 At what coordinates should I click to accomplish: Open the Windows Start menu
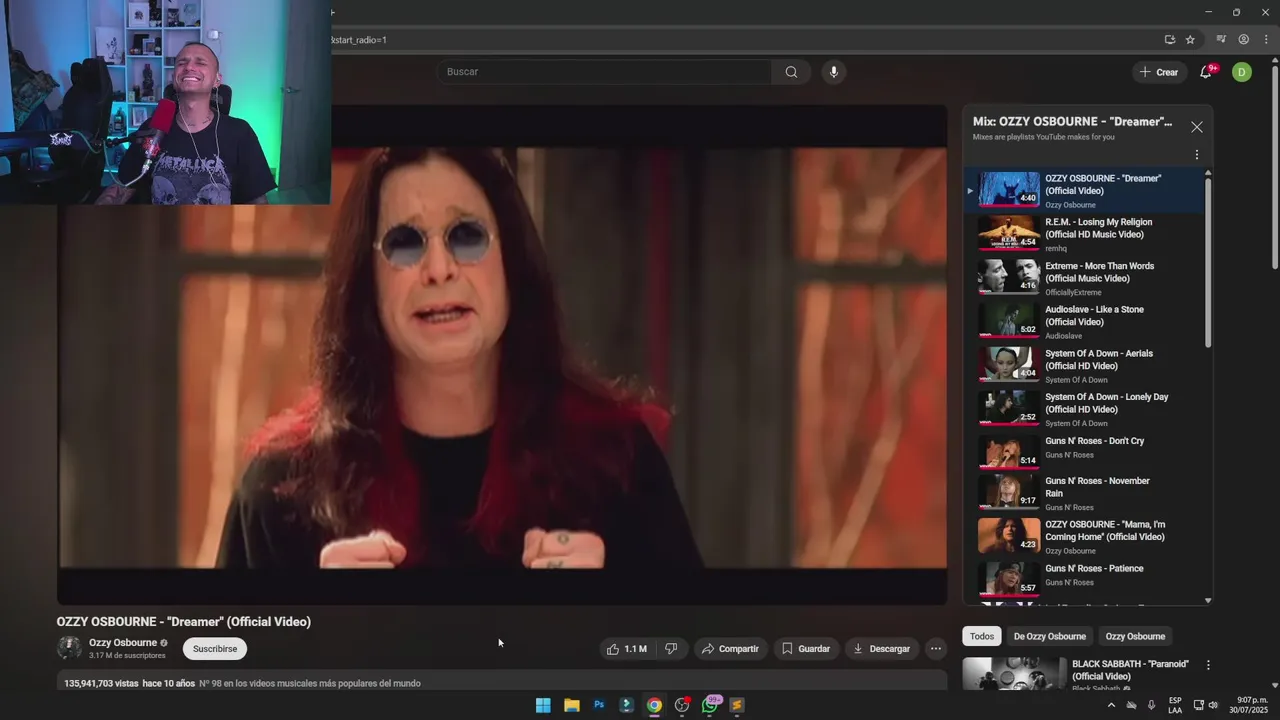(x=543, y=705)
